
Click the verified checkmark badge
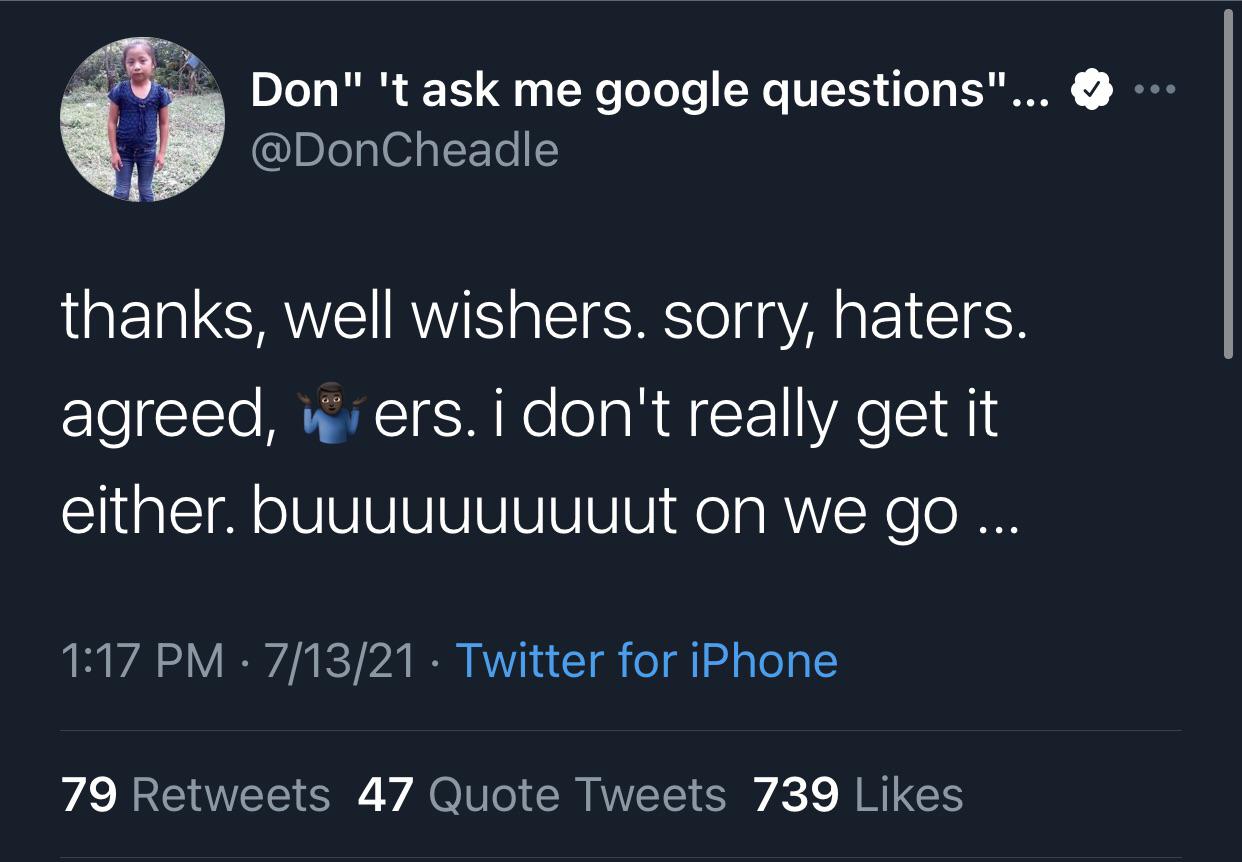click(1092, 92)
